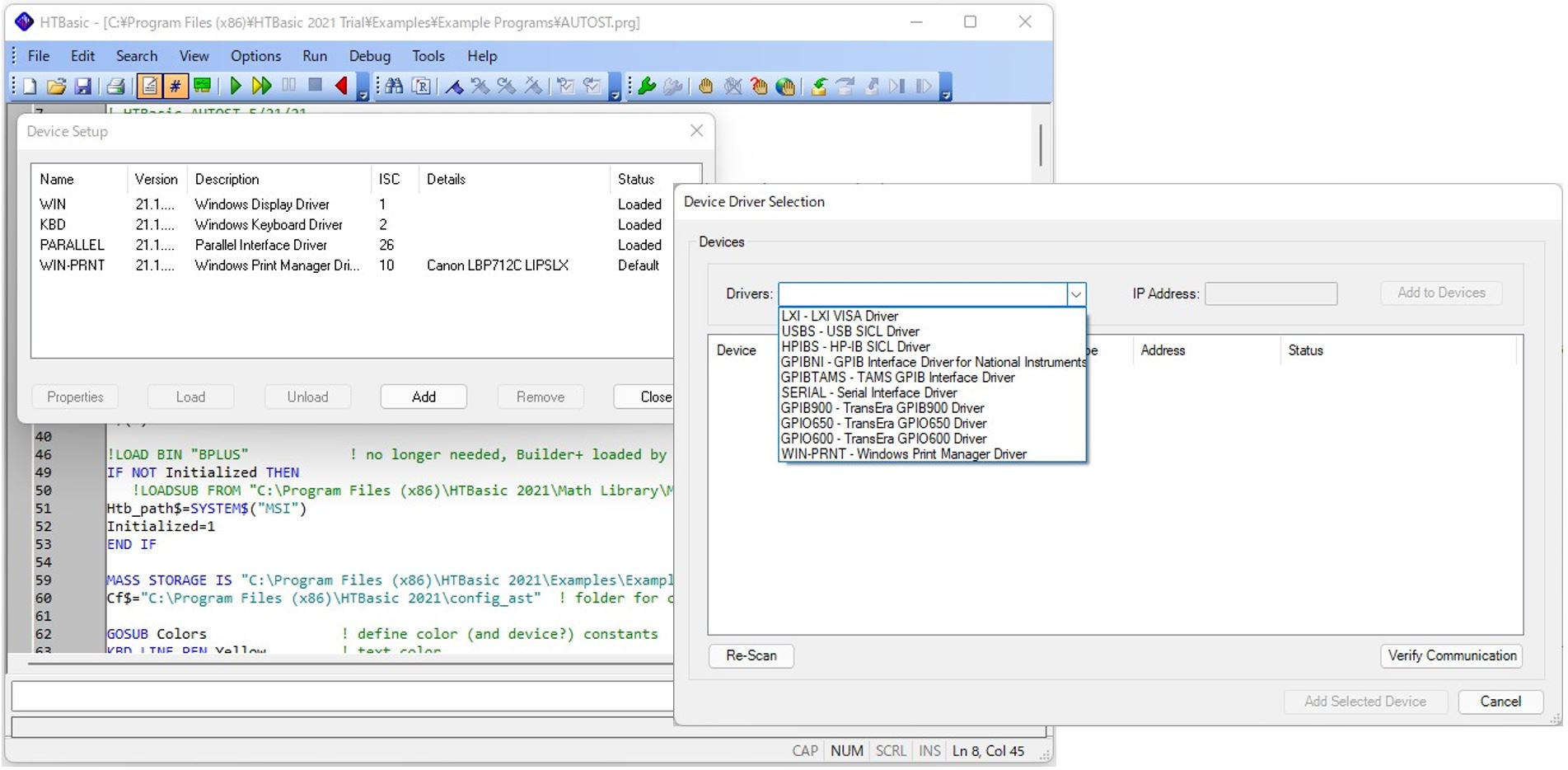Choose GPIO600 - TransEra GPIO600 Driver
1568x770 pixels.
tap(932, 439)
